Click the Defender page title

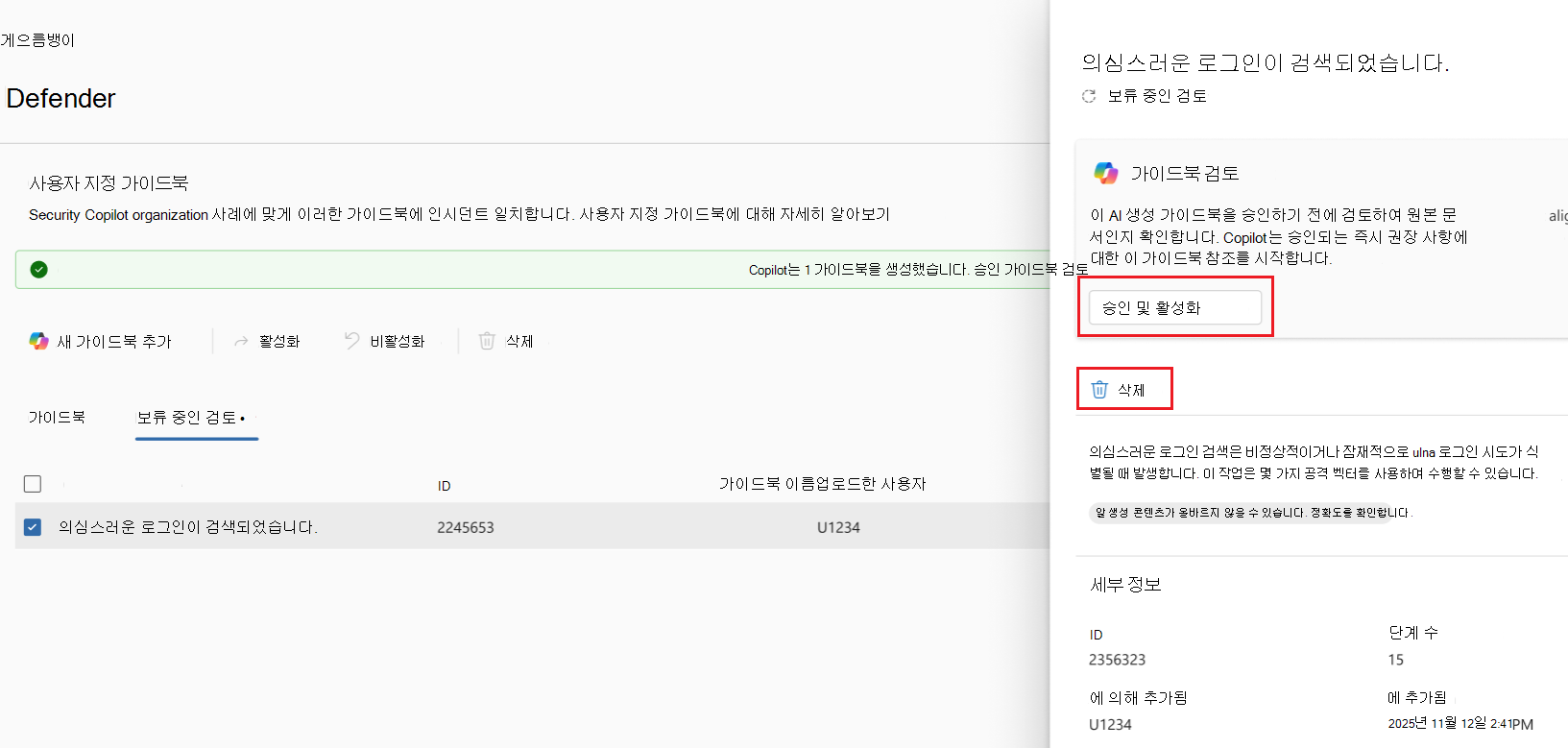click(60, 98)
